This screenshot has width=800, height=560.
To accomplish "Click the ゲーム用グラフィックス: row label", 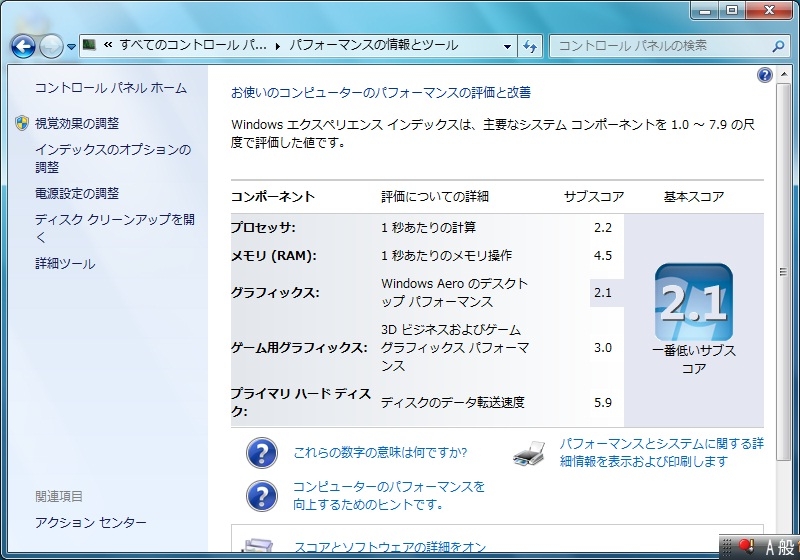I will tap(299, 348).
